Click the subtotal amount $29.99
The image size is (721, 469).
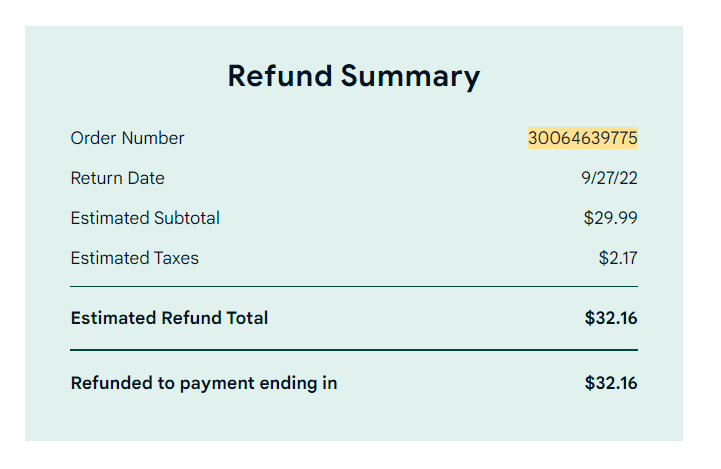611,218
